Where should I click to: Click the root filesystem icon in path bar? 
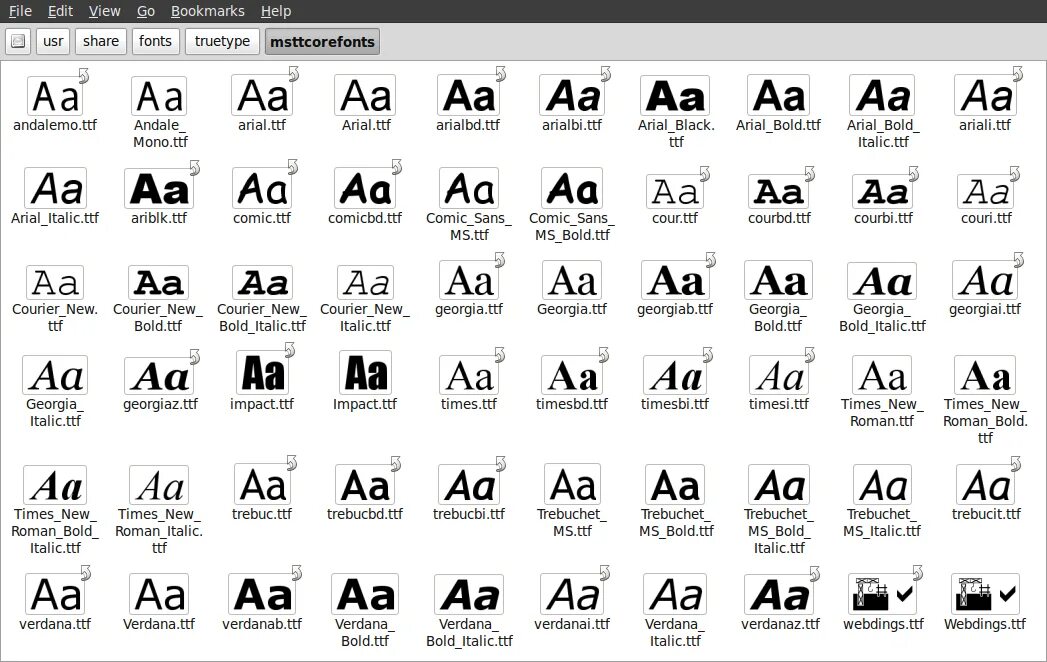point(18,41)
